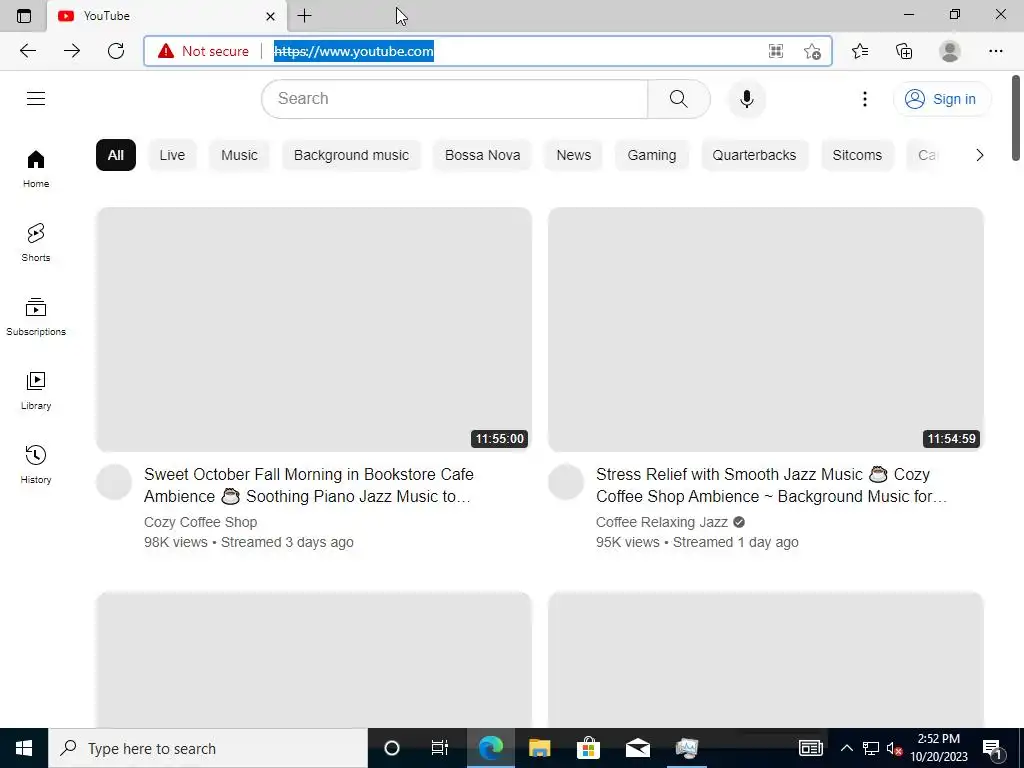1024x768 pixels.
Task: Open File Explorer from taskbar
Action: pos(539,748)
